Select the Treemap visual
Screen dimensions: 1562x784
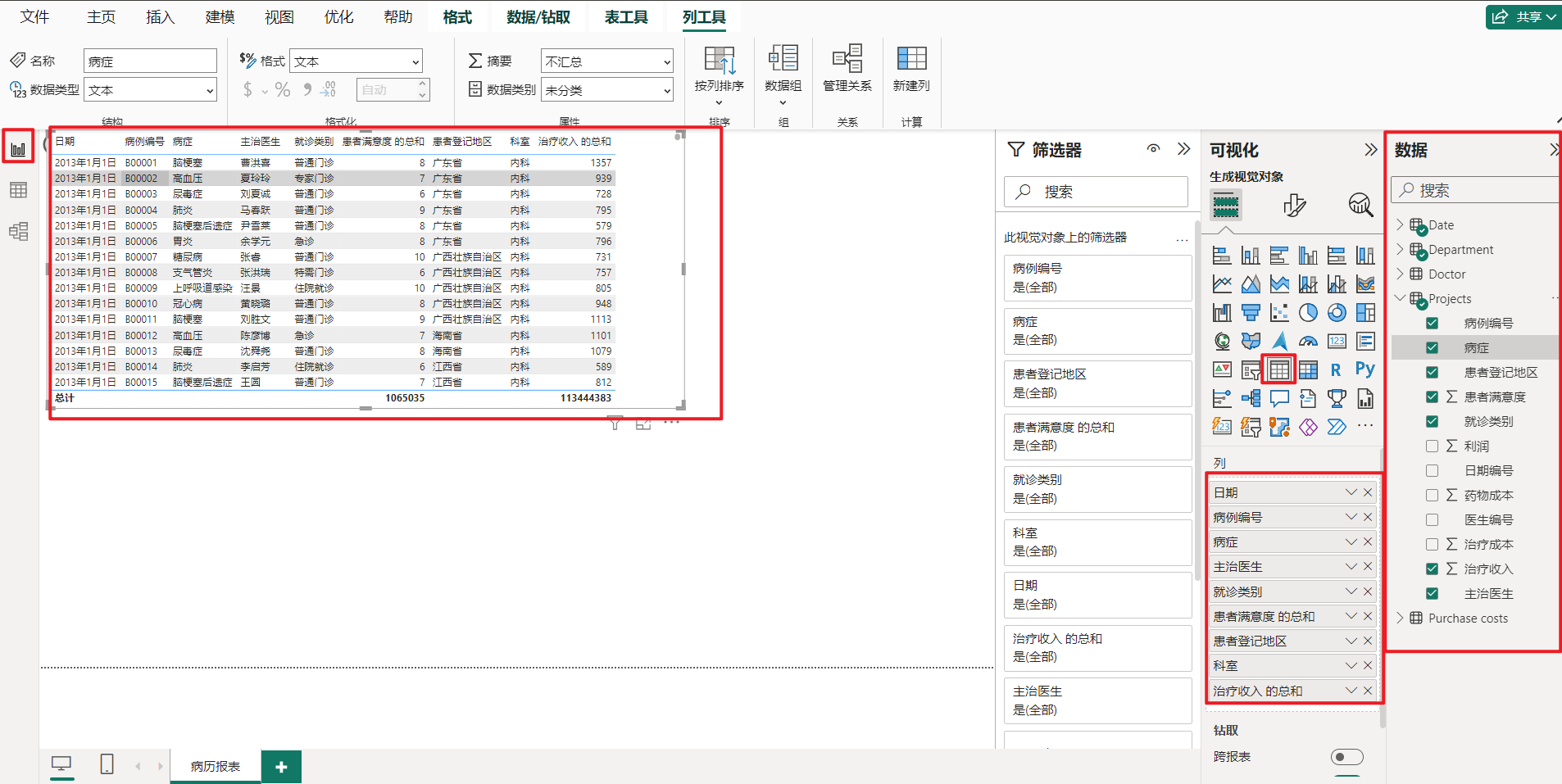[x=1365, y=312]
